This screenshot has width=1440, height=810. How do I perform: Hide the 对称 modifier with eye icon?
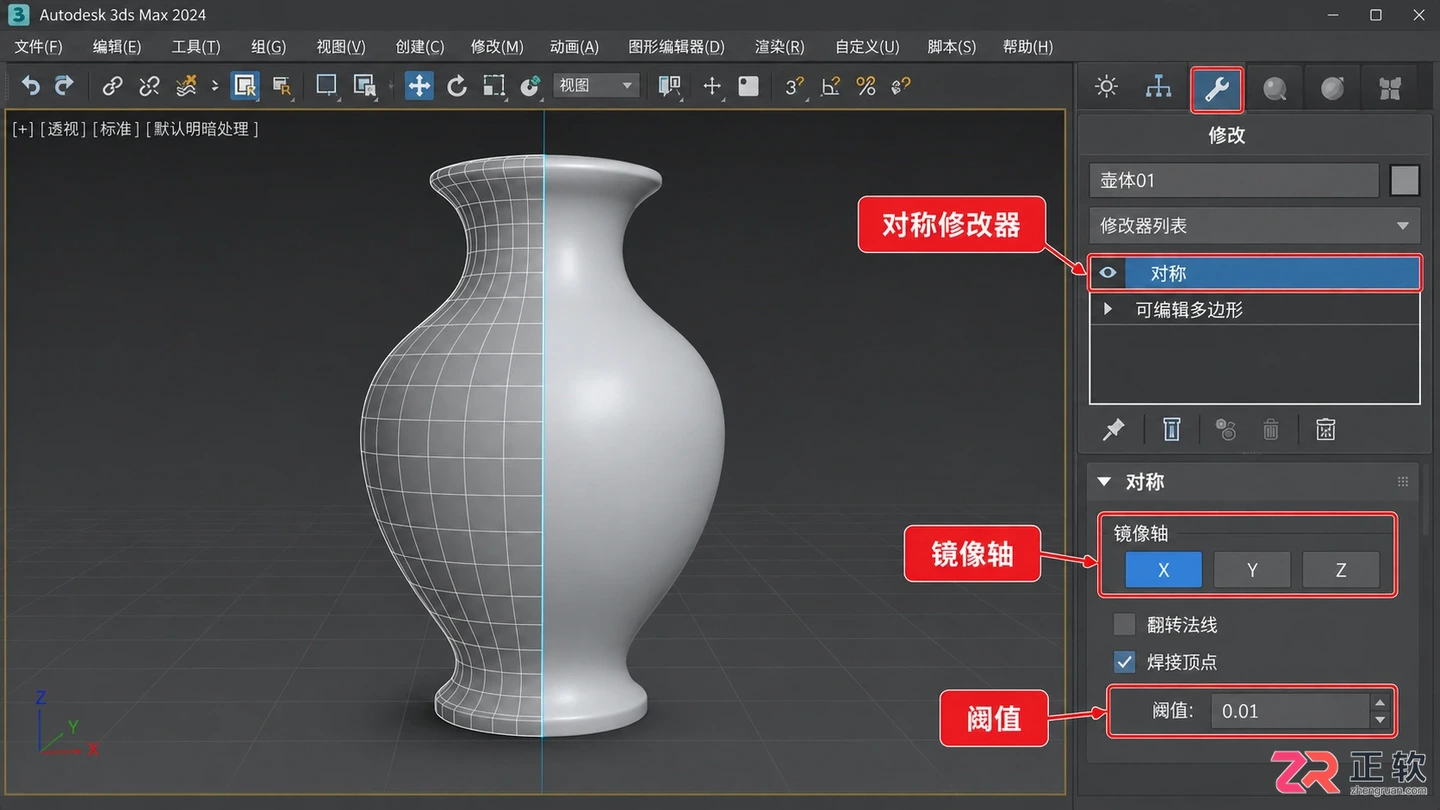click(x=1108, y=273)
